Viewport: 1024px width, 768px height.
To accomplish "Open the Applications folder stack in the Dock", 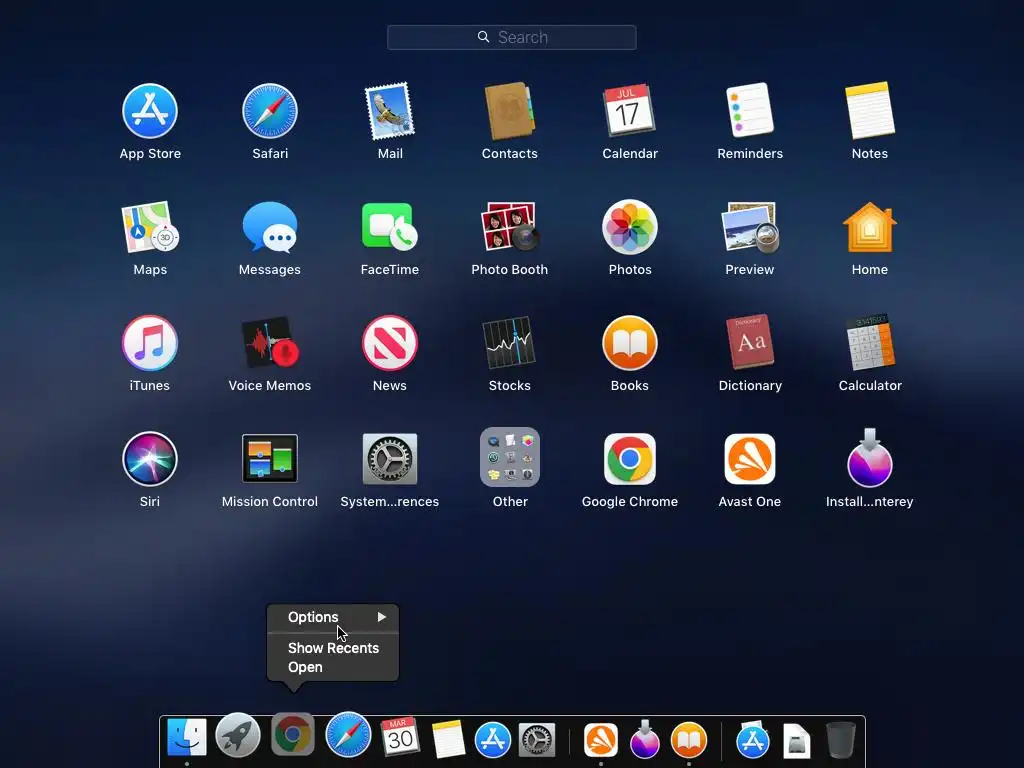I will (752, 740).
